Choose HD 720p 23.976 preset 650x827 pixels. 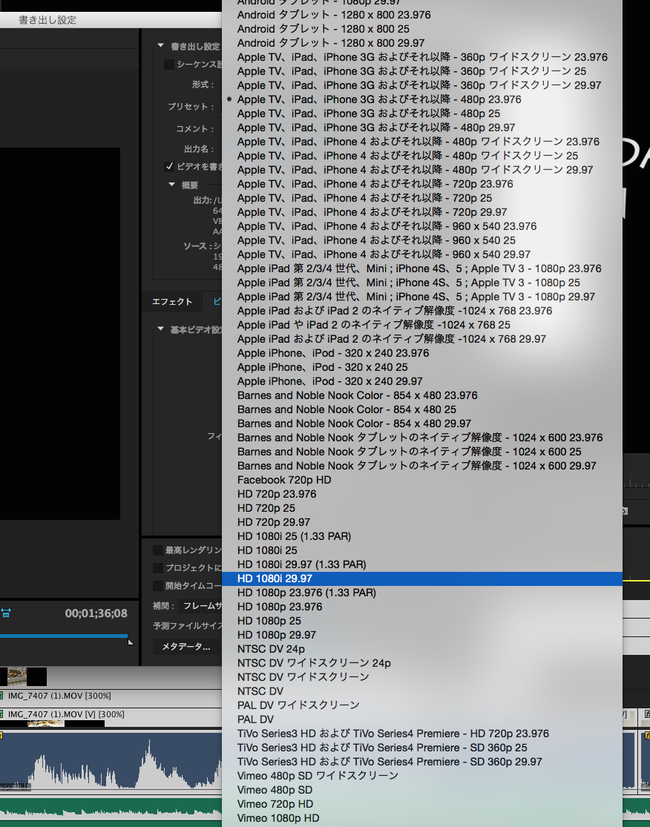tap(422, 494)
